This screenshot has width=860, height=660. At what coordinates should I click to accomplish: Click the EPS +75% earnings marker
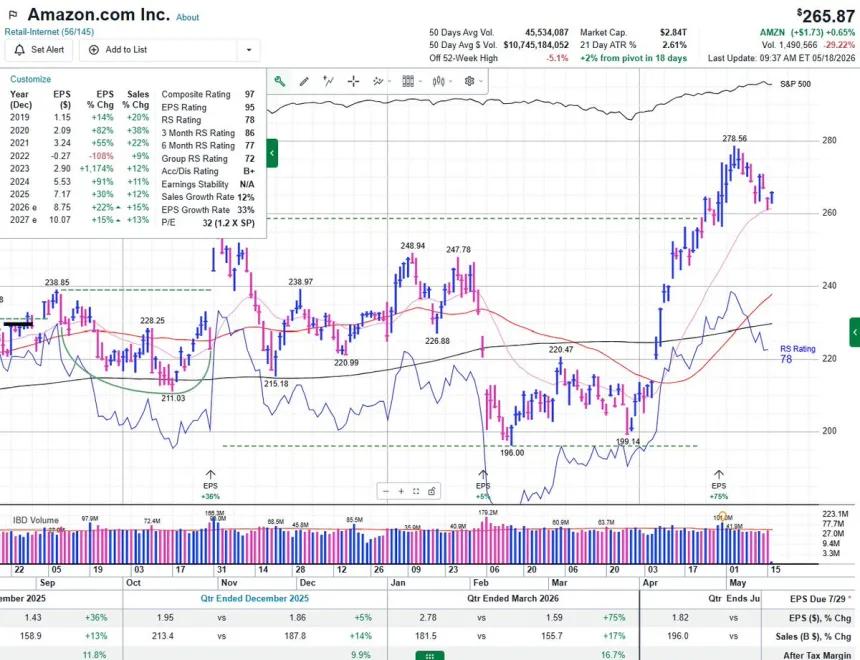718,486
